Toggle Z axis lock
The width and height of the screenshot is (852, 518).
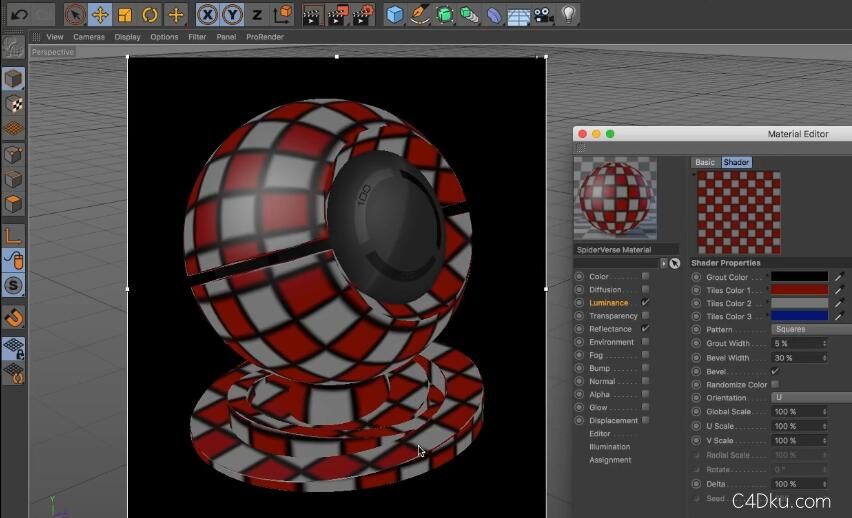coord(257,15)
